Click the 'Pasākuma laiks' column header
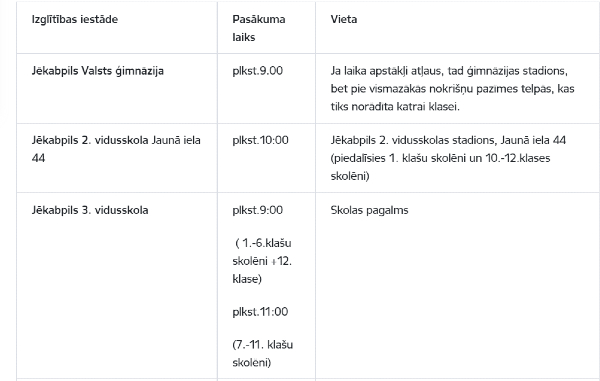The height and width of the screenshot is (381, 600). coord(259,28)
